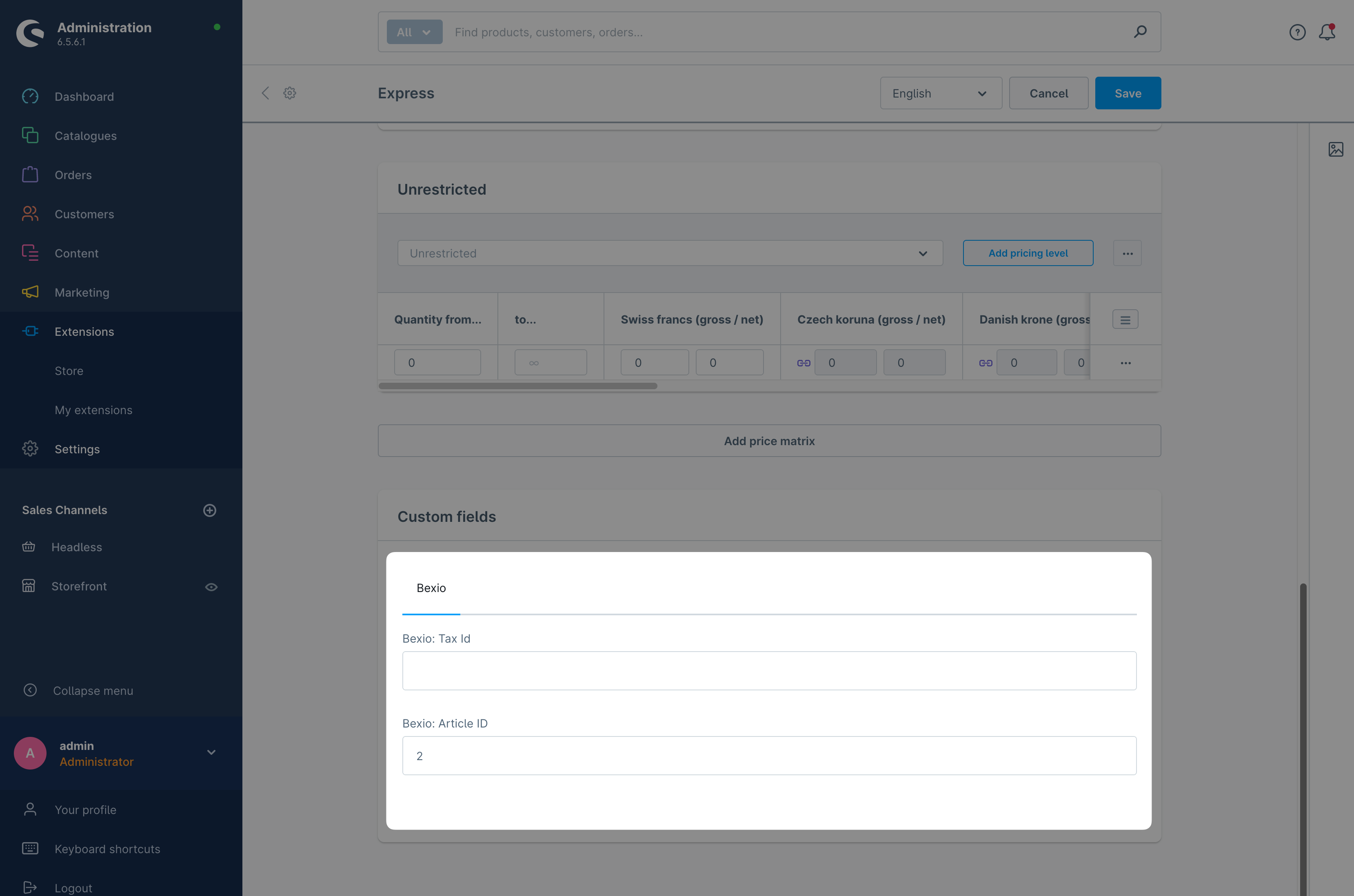
Task: Click the search magnifier icon
Action: point(1140,32)
